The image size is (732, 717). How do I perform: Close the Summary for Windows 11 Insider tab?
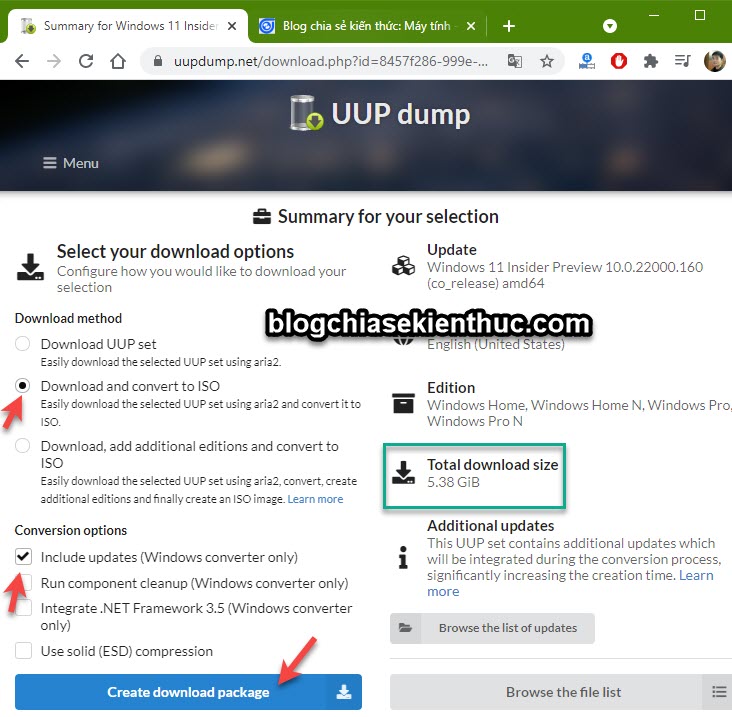(x=232, y=26)
